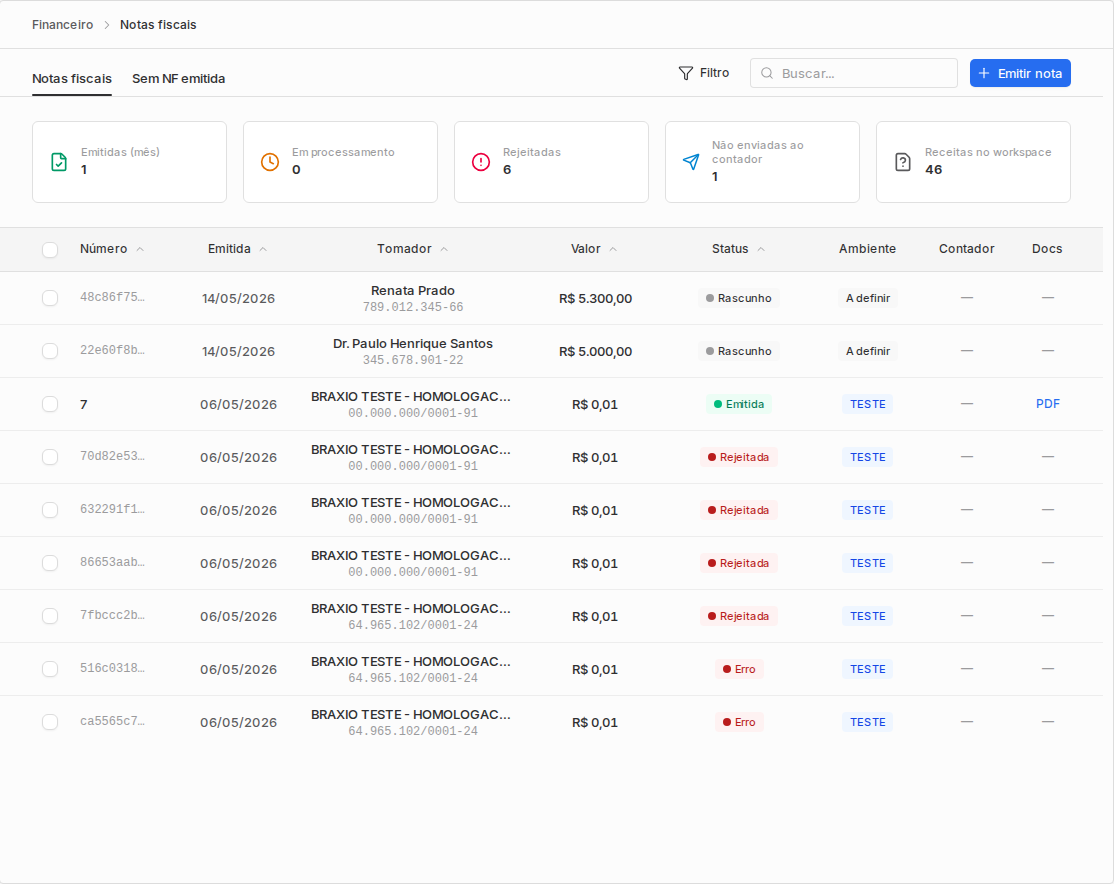Viewport: 1114px width, 884px height.
Task: Click the invoice id 86653aab
Action: 112,562
